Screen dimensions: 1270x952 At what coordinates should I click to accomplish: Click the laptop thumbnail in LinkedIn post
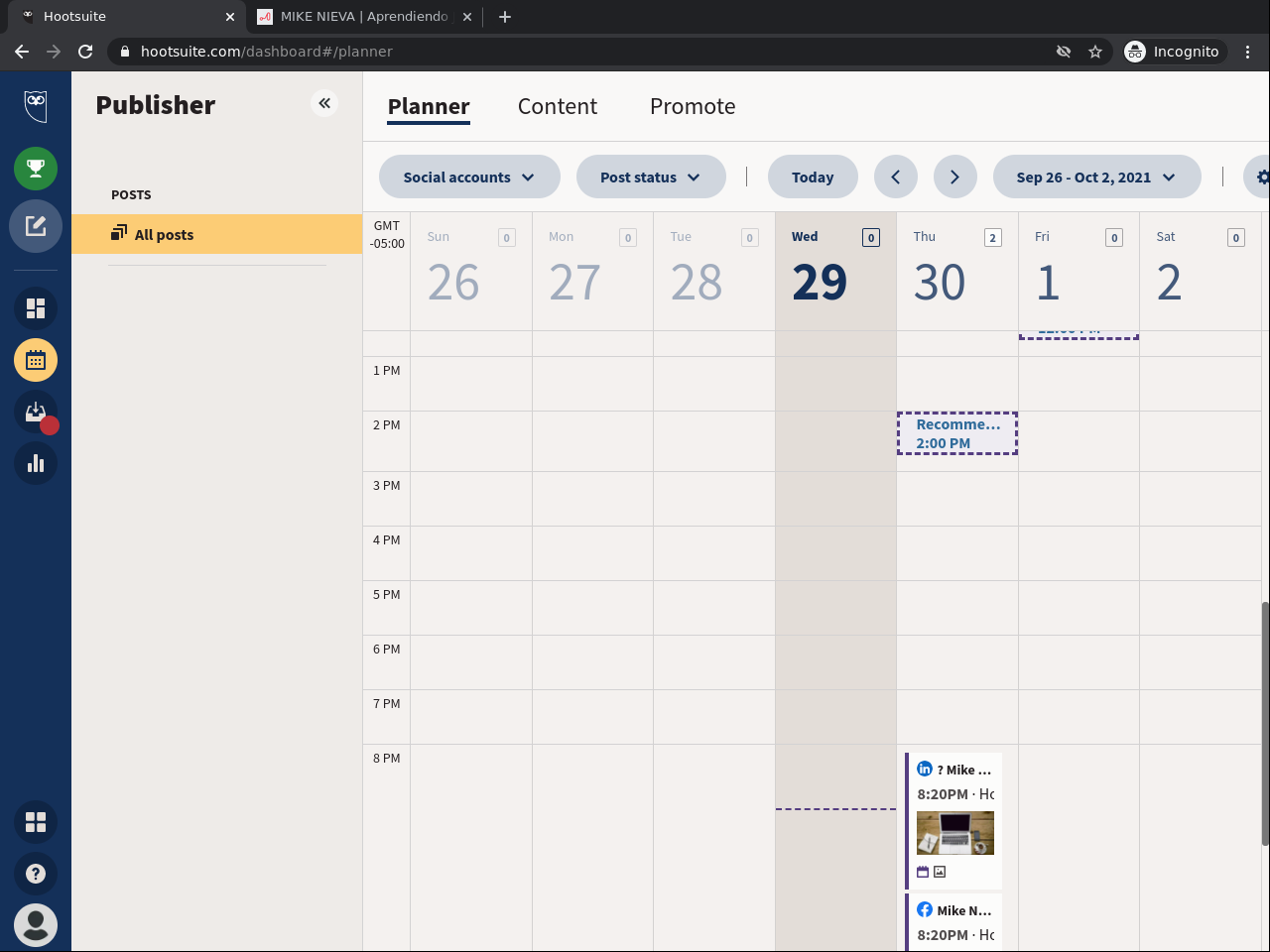[955, 833]
